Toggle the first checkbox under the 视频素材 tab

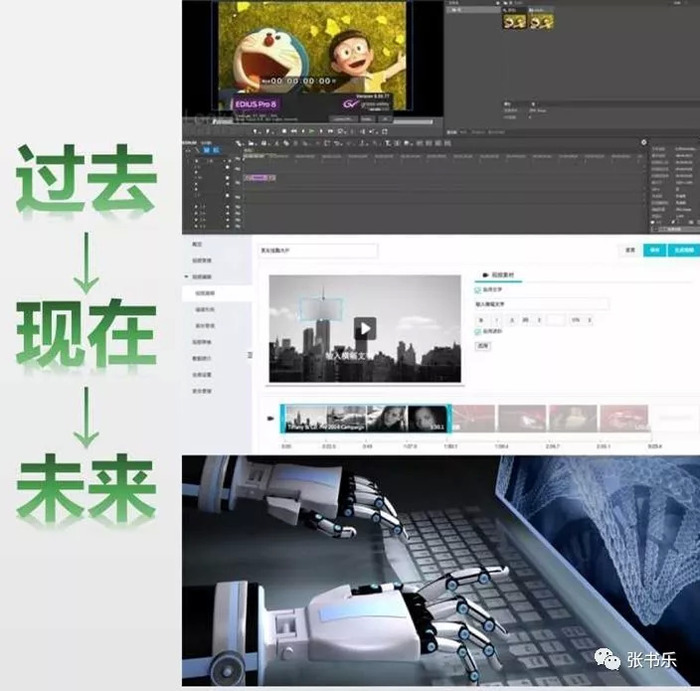[477, 290]
